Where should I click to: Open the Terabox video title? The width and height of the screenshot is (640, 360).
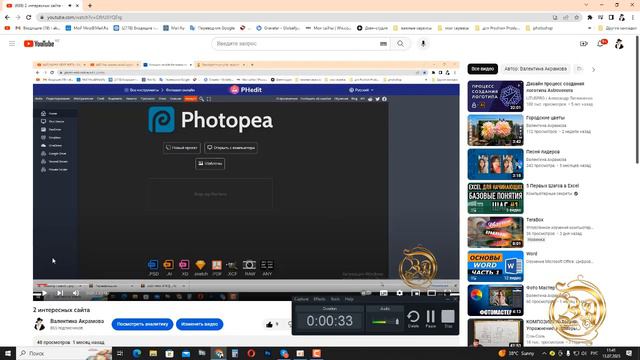coord(534,220)
